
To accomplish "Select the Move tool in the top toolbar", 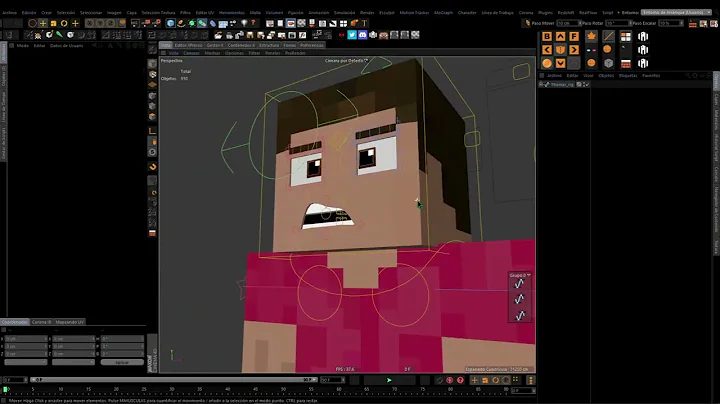I will pos(43,23).
